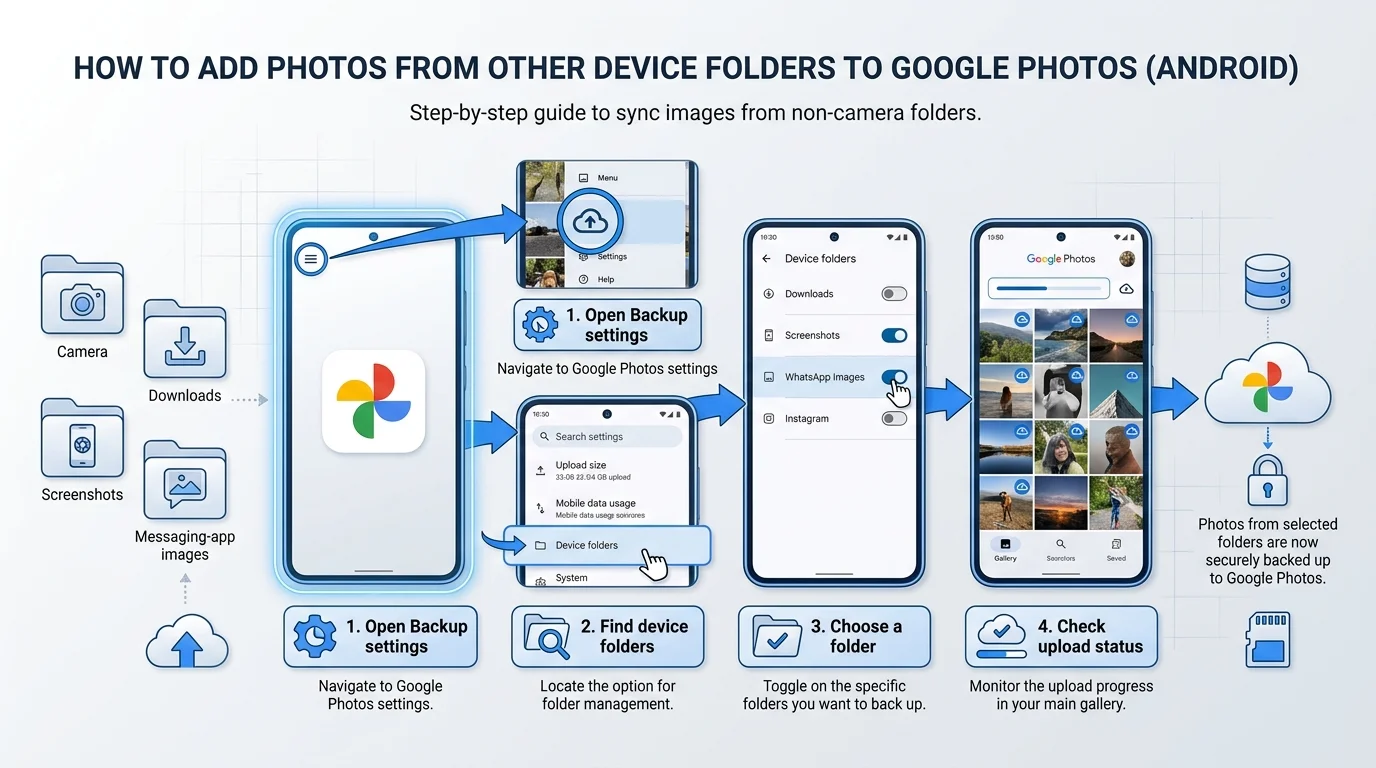Tap the cloud icon beside the progress bar
The width and height of the screenshot is (1376, 768).
pyautogui.click(x=1126, y=289)
